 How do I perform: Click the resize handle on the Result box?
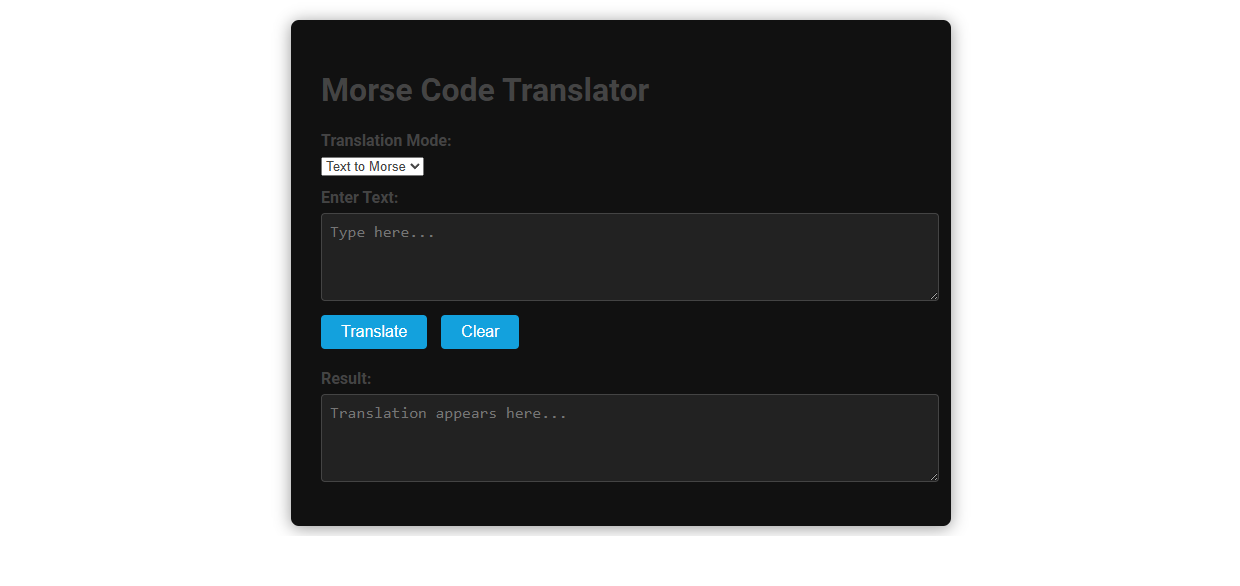tap(934, 476)
